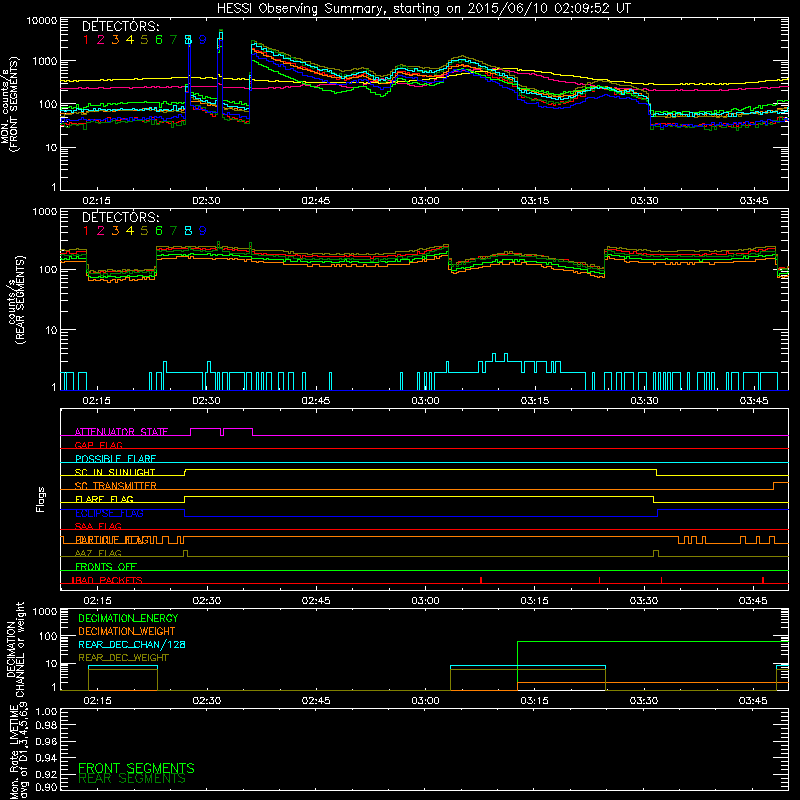Click the 03:15 time label under rear panel

coord(535,401)
